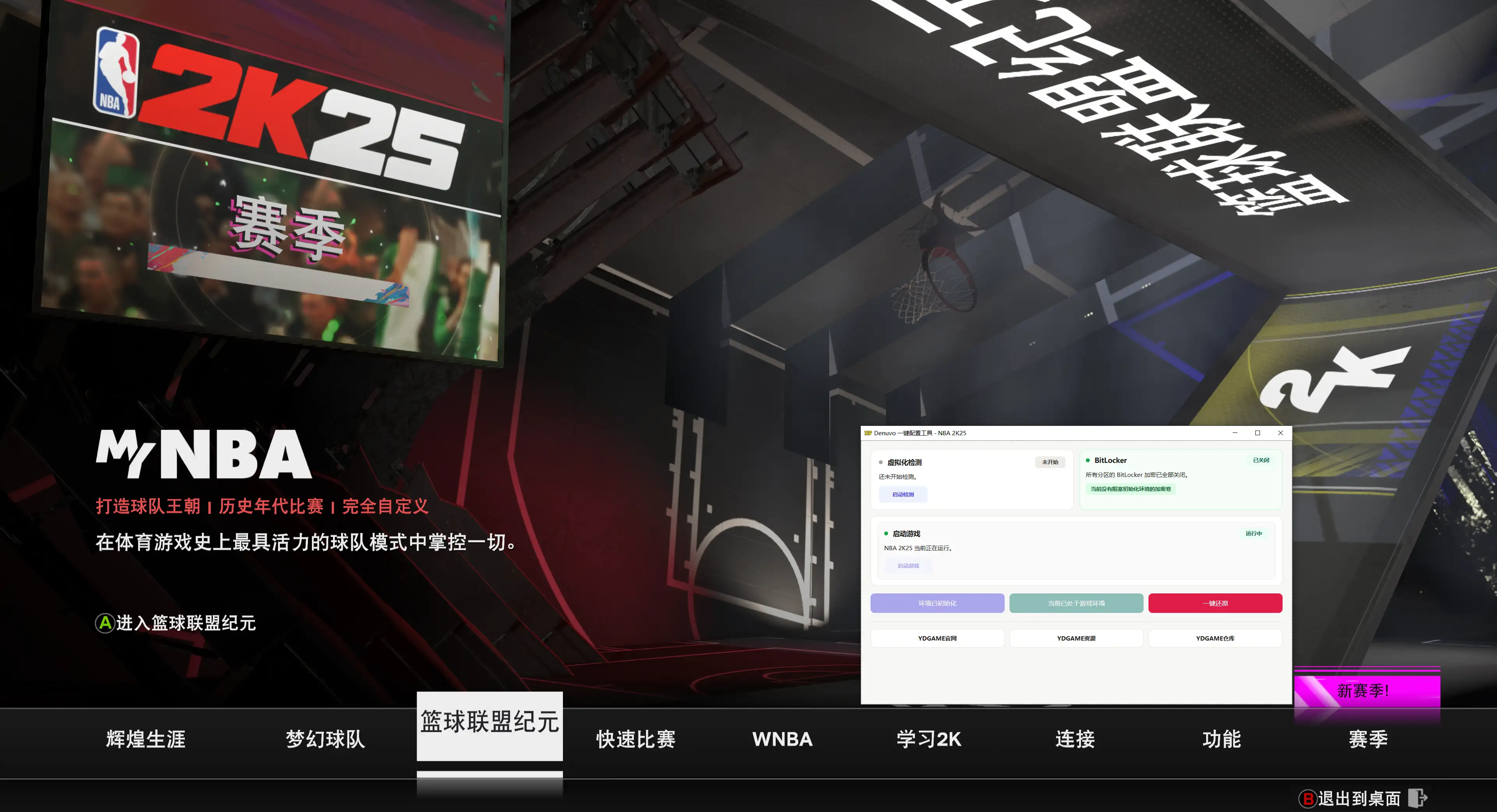Open the 学习2K tab

pyautogui.click(x=929, y=740)
